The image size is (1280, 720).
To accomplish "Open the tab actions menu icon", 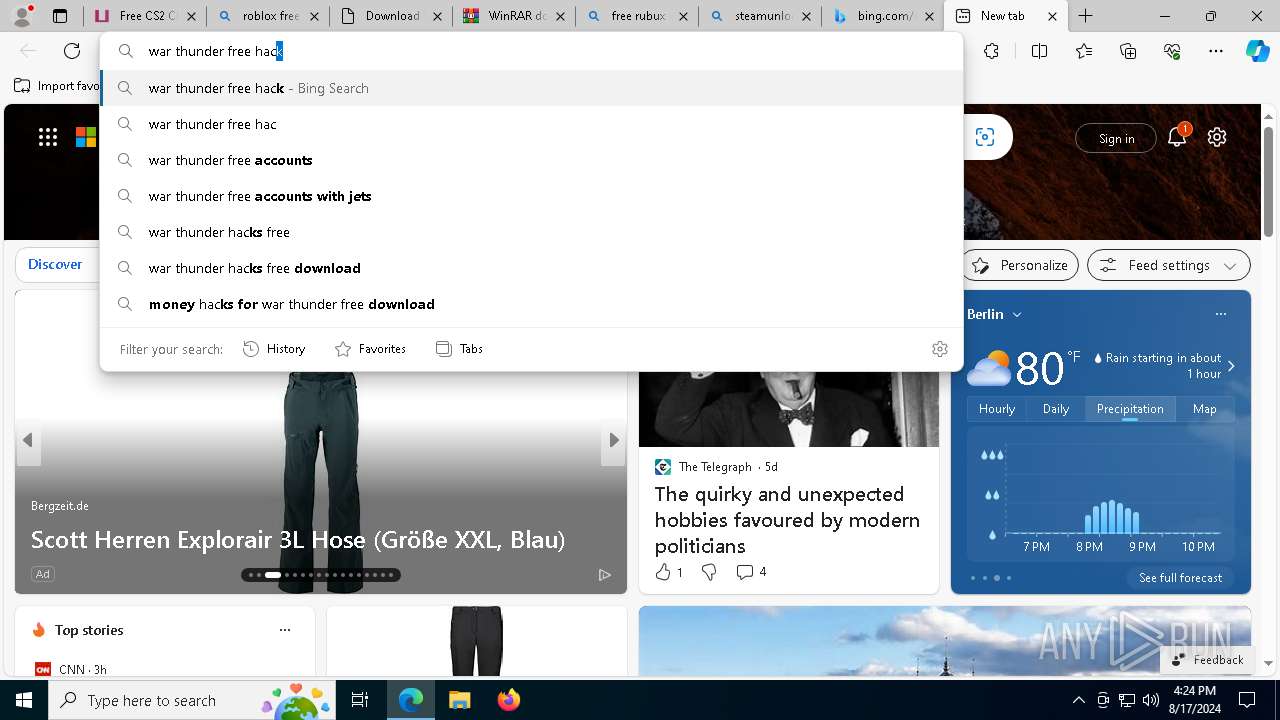I will [60, 16].
